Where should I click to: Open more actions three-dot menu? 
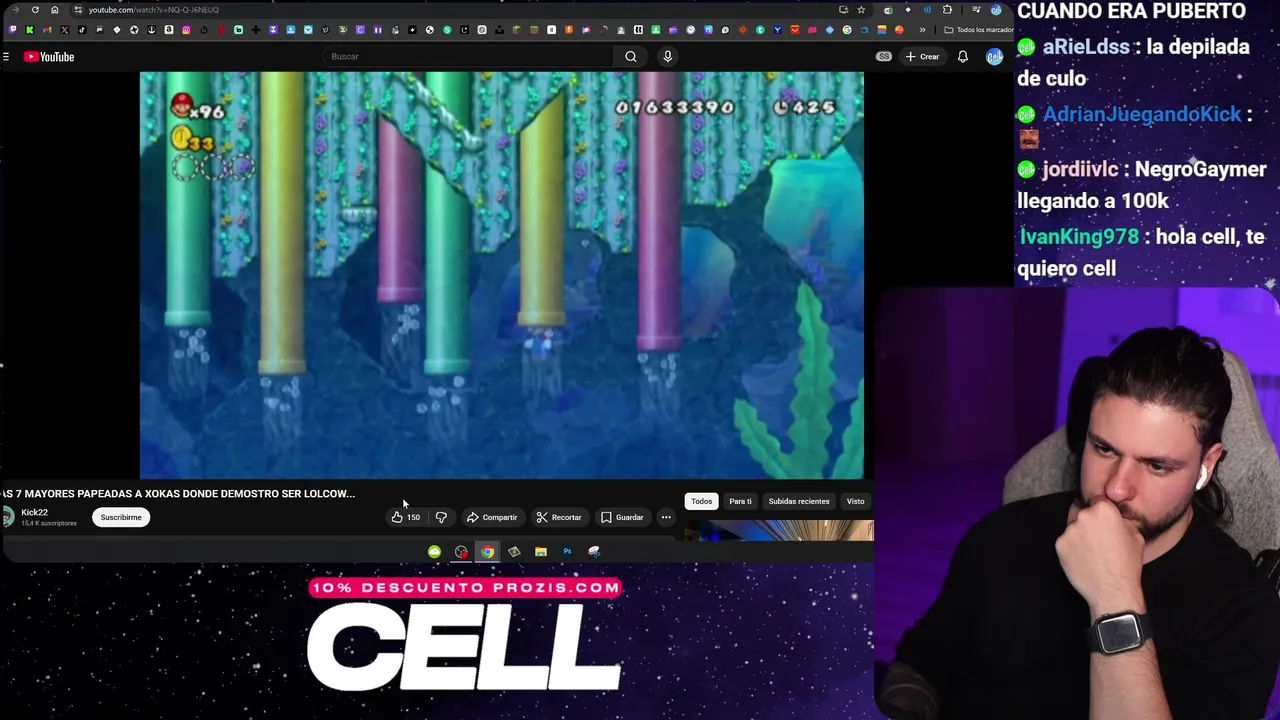(666, 517)
